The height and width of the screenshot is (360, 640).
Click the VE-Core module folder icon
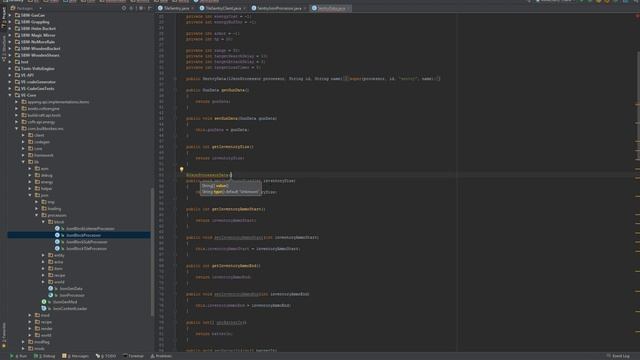tap(17, 95)
